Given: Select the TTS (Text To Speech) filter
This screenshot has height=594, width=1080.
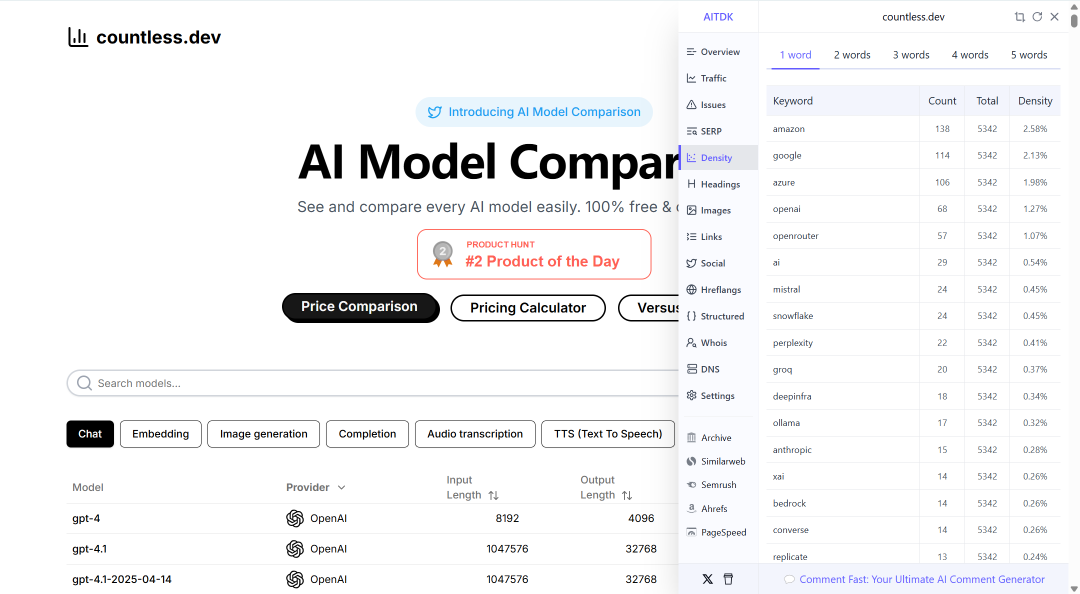Looking at the screenshot, I should tap(608, 434).
